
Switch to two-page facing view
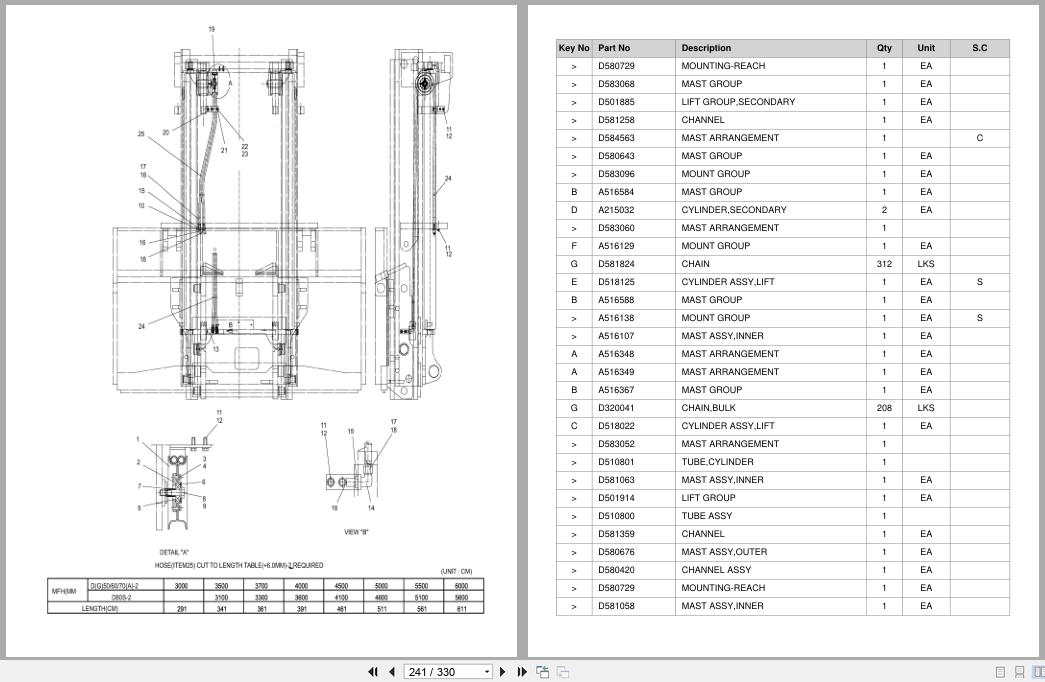[1038, 672]
